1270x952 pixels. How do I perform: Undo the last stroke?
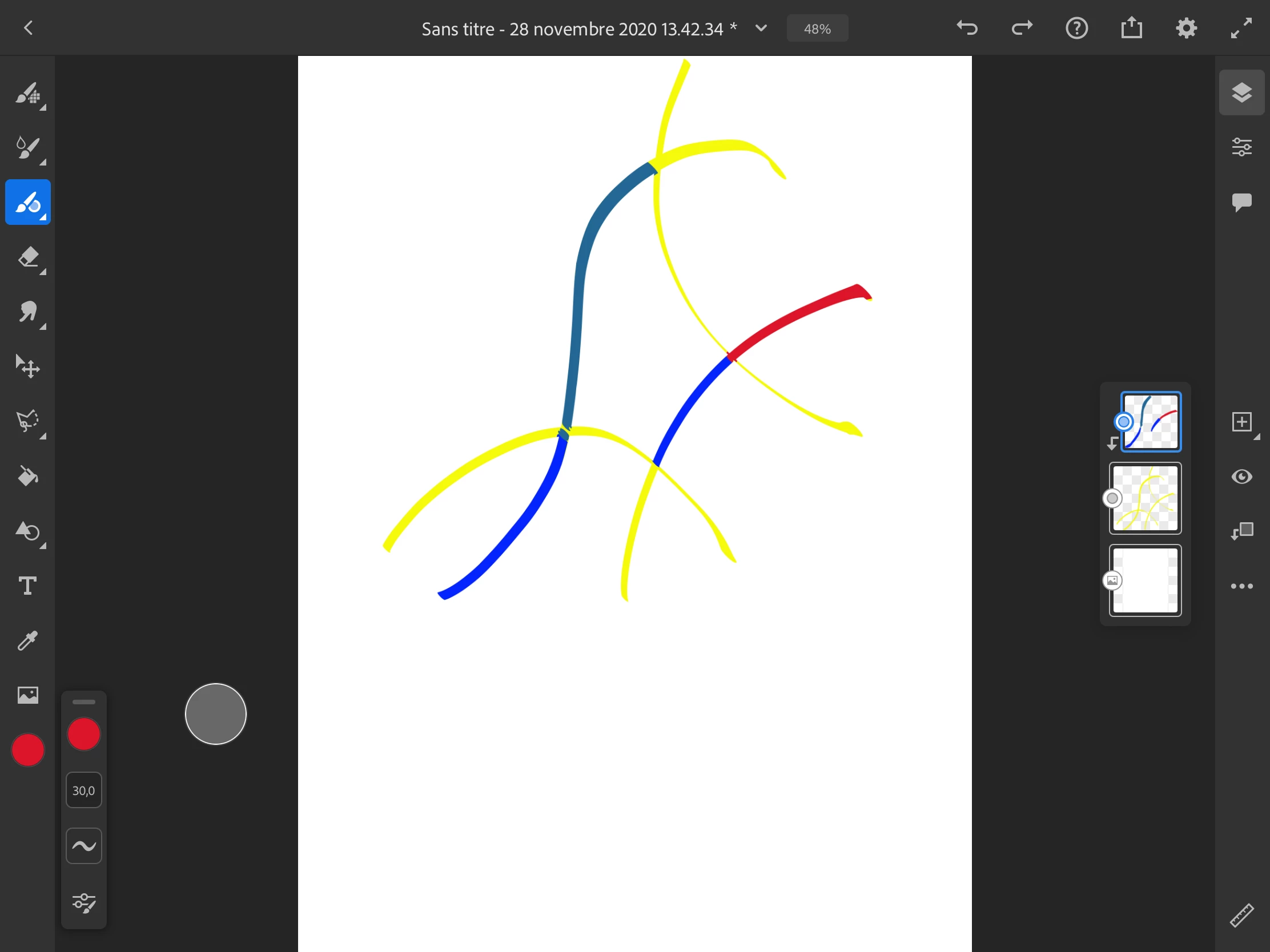(967, 28)
